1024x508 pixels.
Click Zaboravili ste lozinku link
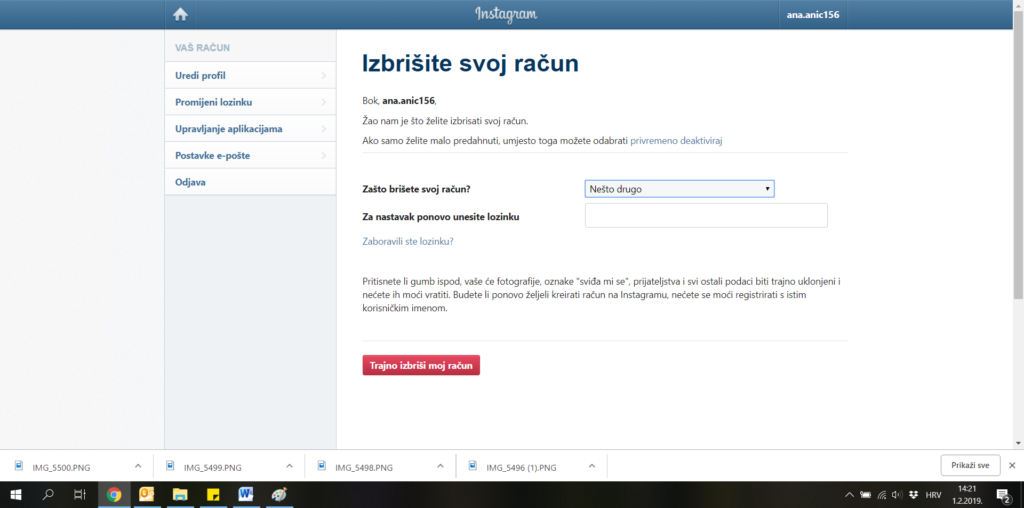(408, 242)
